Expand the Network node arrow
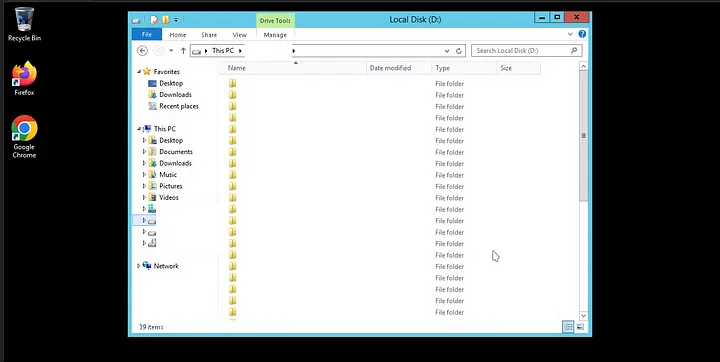 139,266
